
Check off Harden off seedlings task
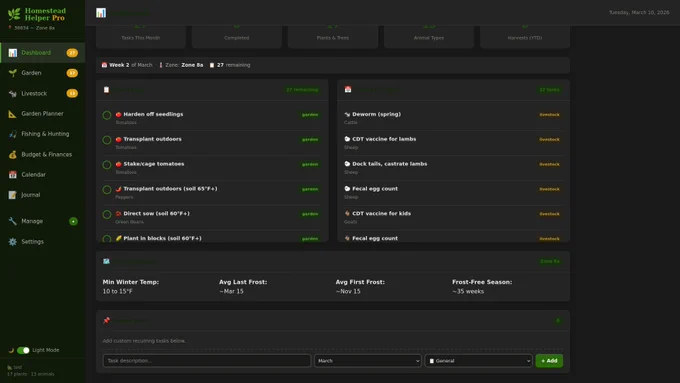click(x=107, y=115)
